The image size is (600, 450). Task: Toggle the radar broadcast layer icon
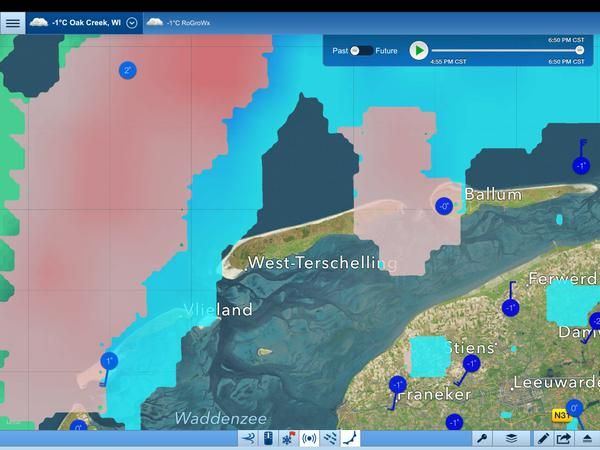point(309,439)
